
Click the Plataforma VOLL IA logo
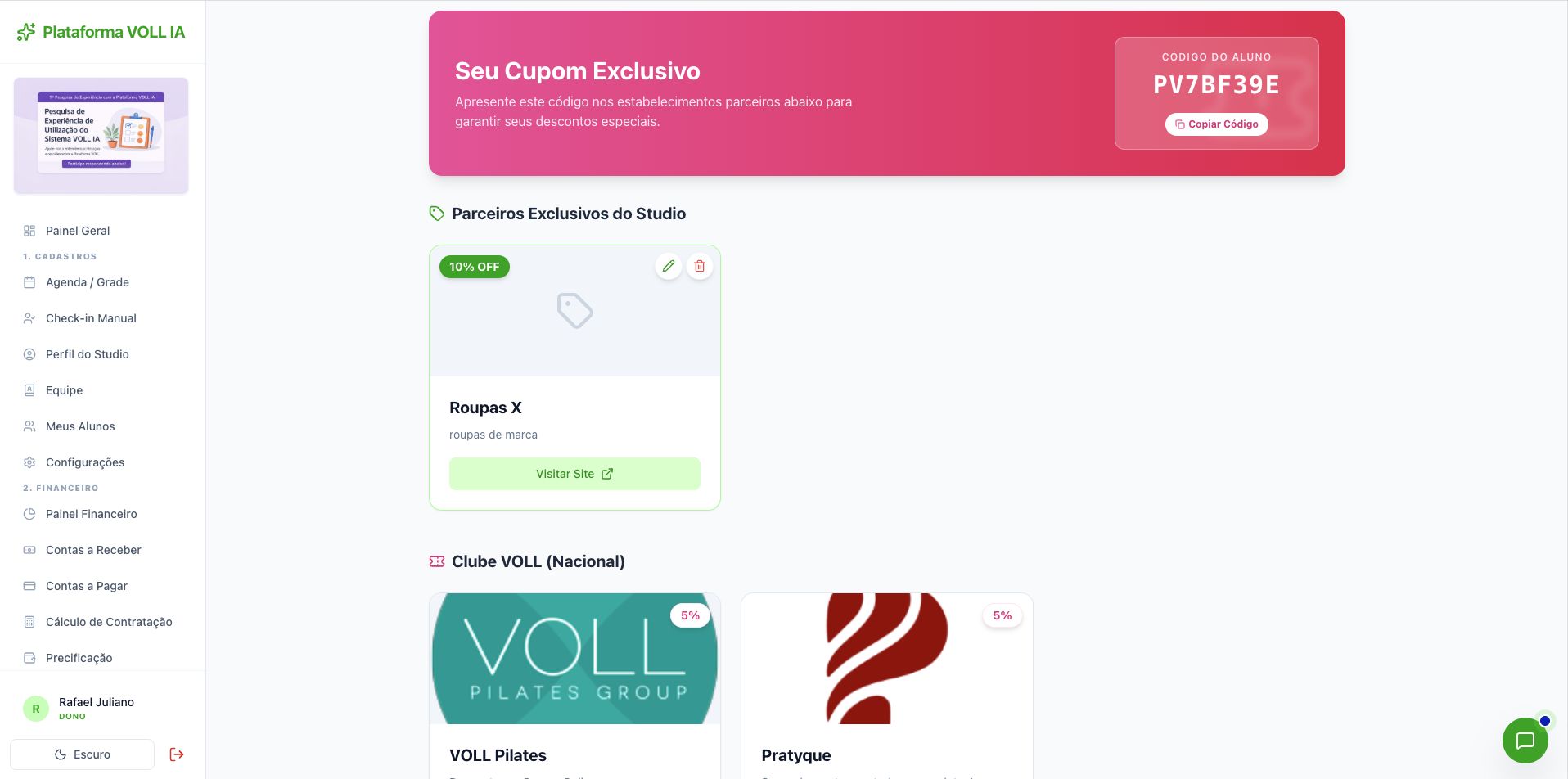coord(101,32)
